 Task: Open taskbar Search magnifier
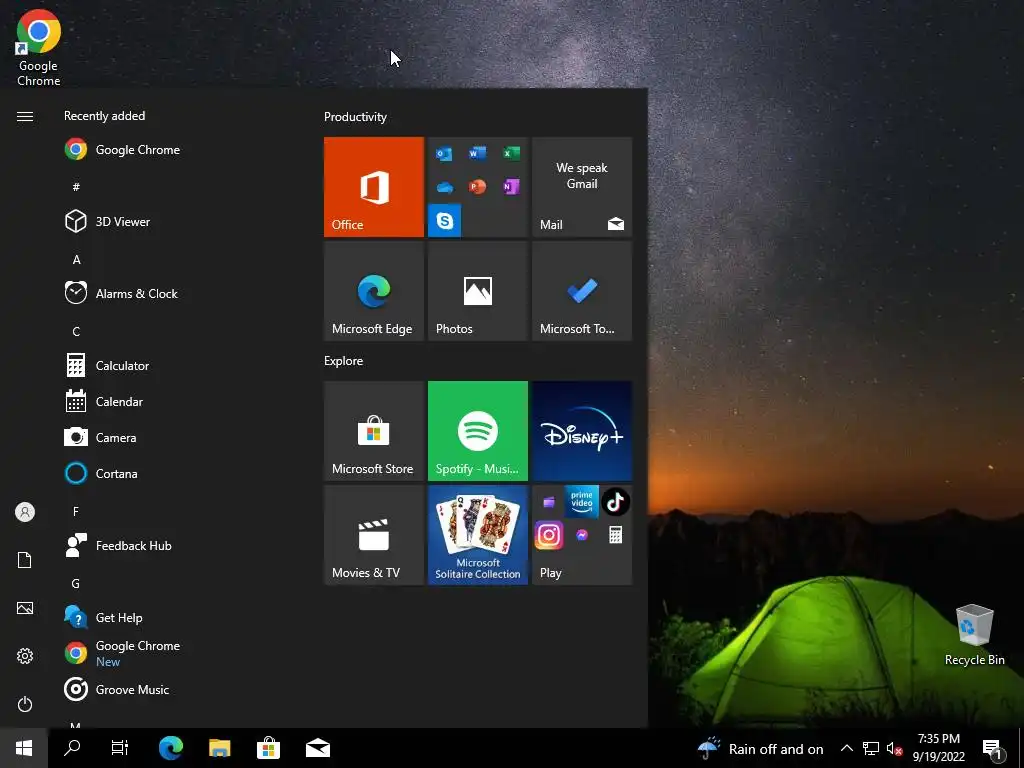[x=72, y=748]
